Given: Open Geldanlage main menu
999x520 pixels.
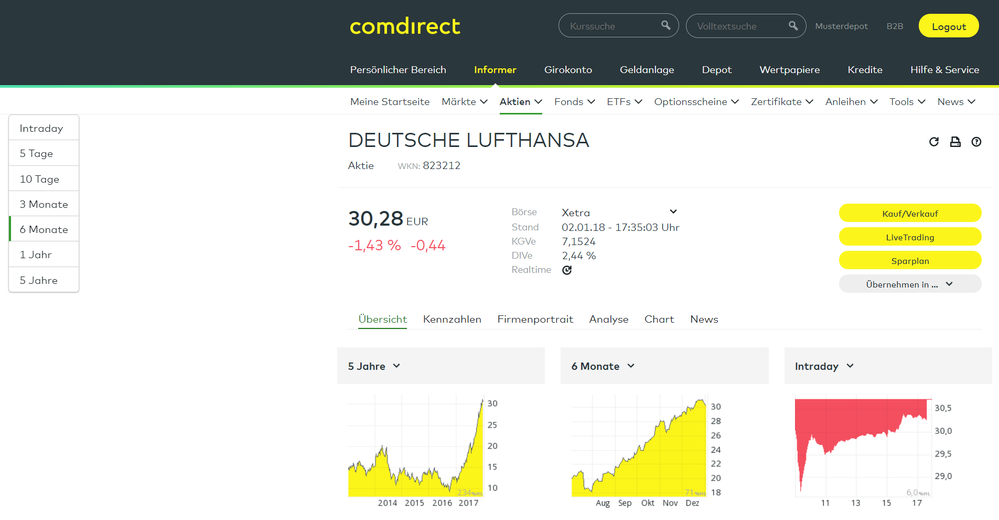Looking at the screenshot, I should [x=647, y=69].
